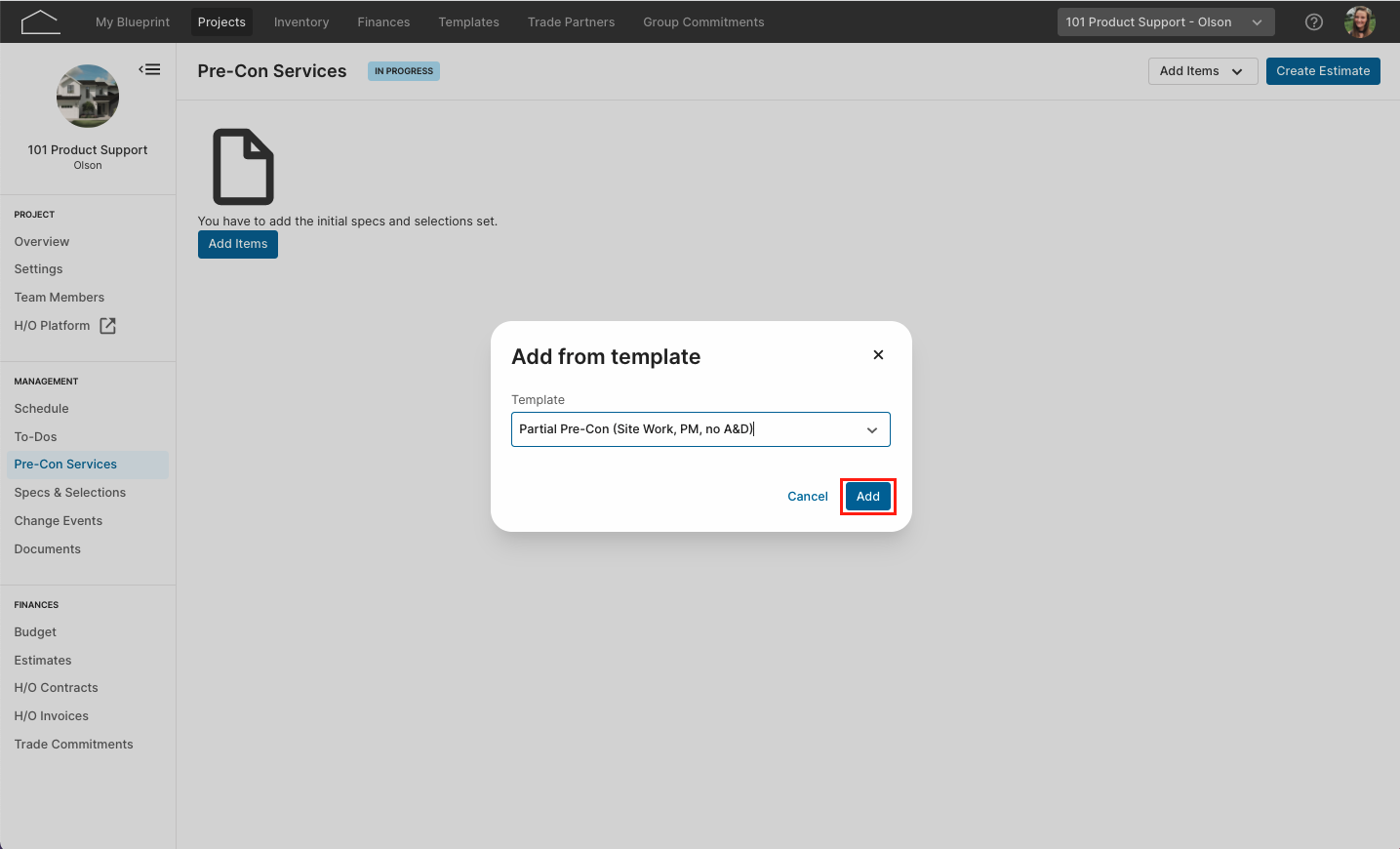
Task: Open Change Events in the sidebar
Action: [59, 521]
